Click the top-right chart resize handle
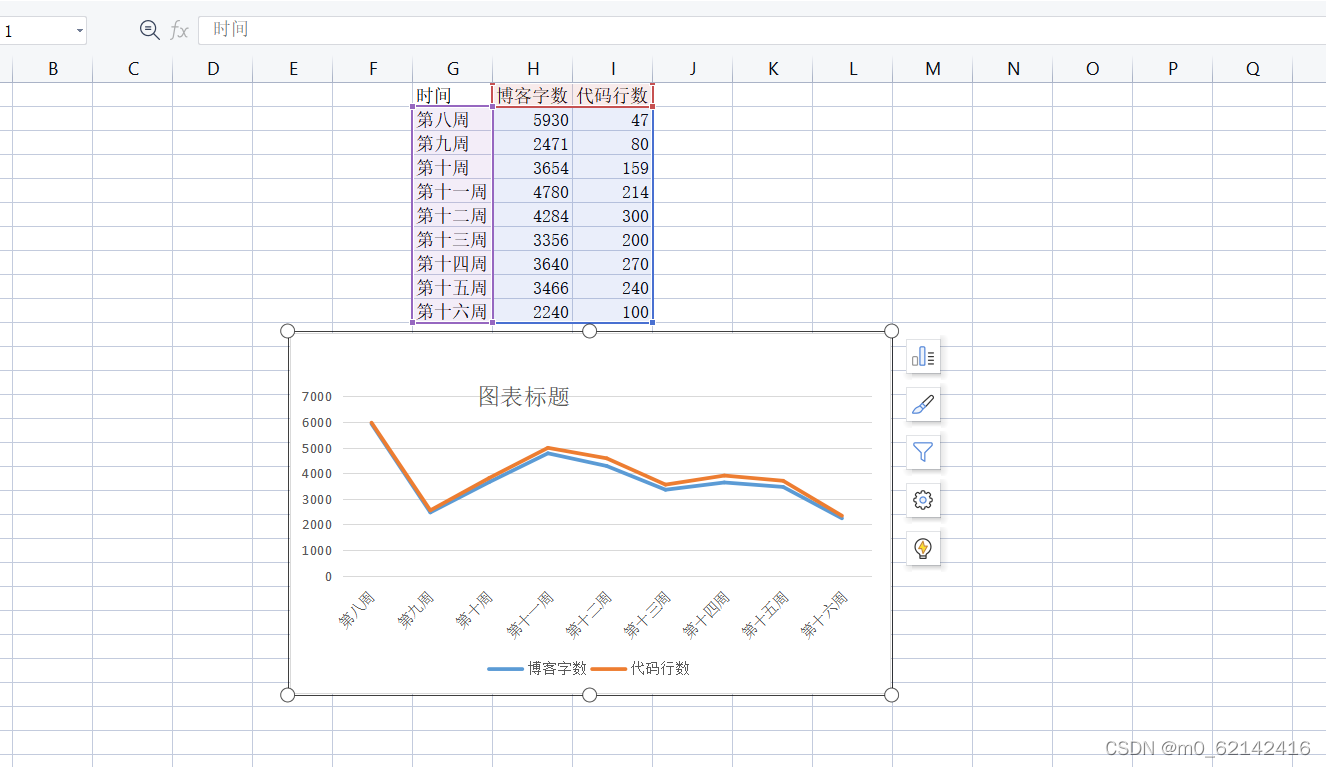 [891, 331]
